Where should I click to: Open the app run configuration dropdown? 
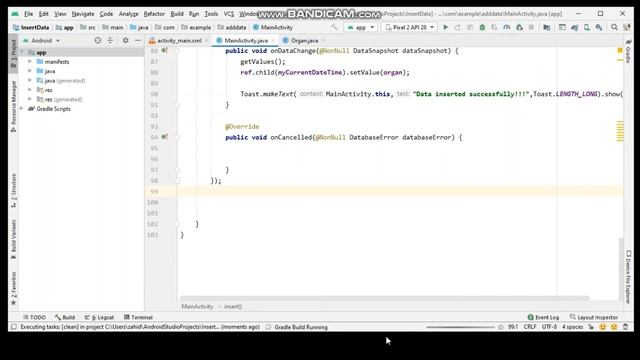pos(360,27)
